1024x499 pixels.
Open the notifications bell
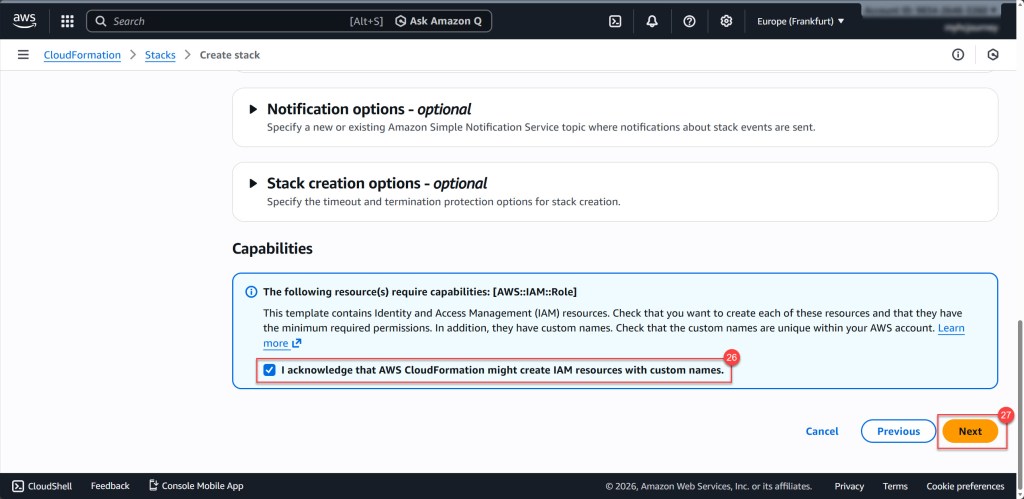pyautogui.click(x=652, y=21)
